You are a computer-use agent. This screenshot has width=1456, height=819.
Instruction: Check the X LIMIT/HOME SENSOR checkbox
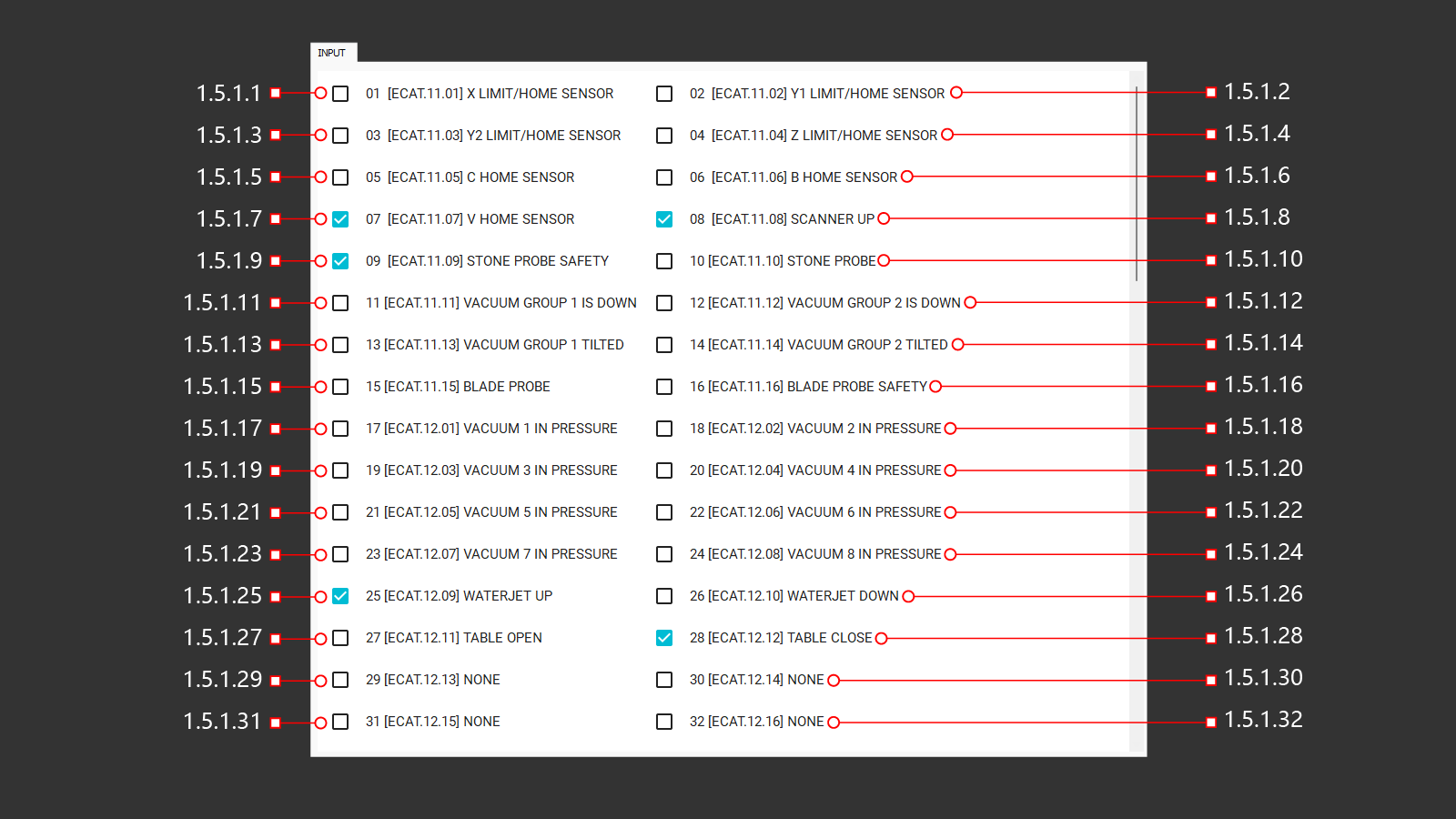[x=340, y=94]
